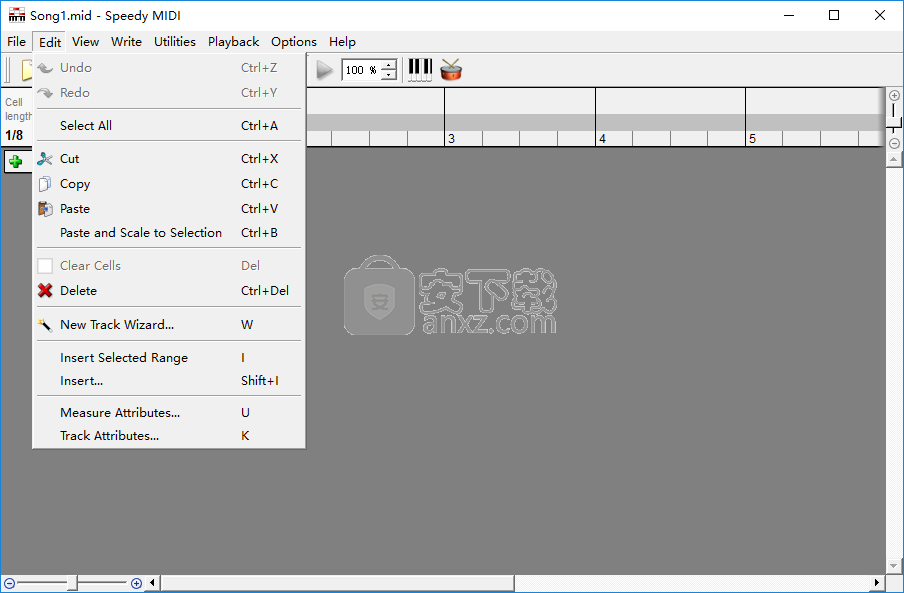
Task: Click vertical zoom out minus icon
Action: click(x=894, y=143)
